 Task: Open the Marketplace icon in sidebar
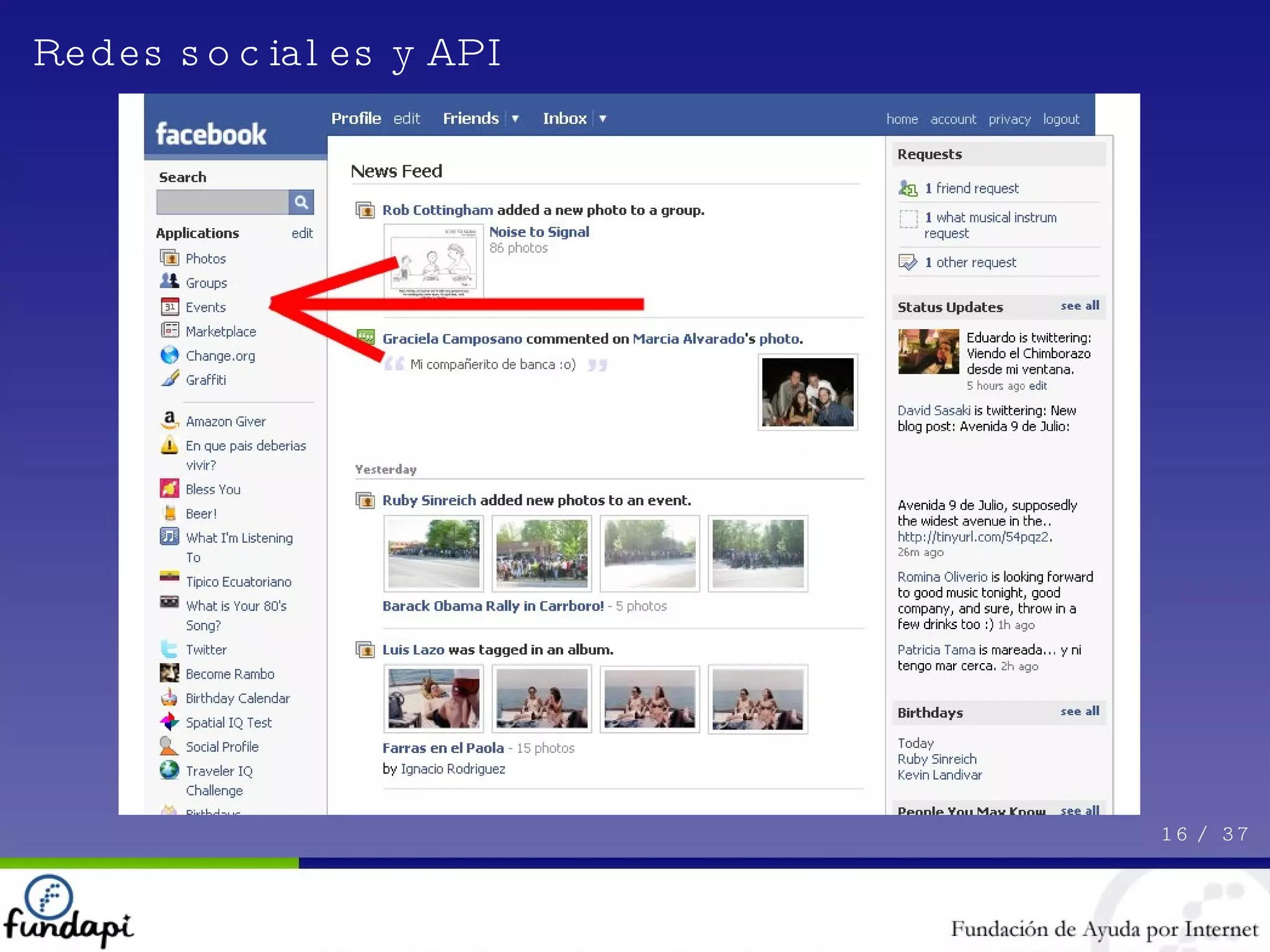point(169,330)
